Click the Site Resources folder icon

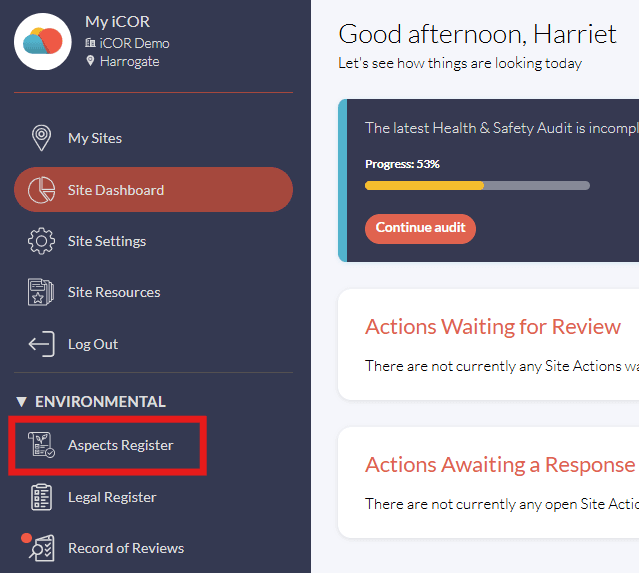click(x=41, y=292)
